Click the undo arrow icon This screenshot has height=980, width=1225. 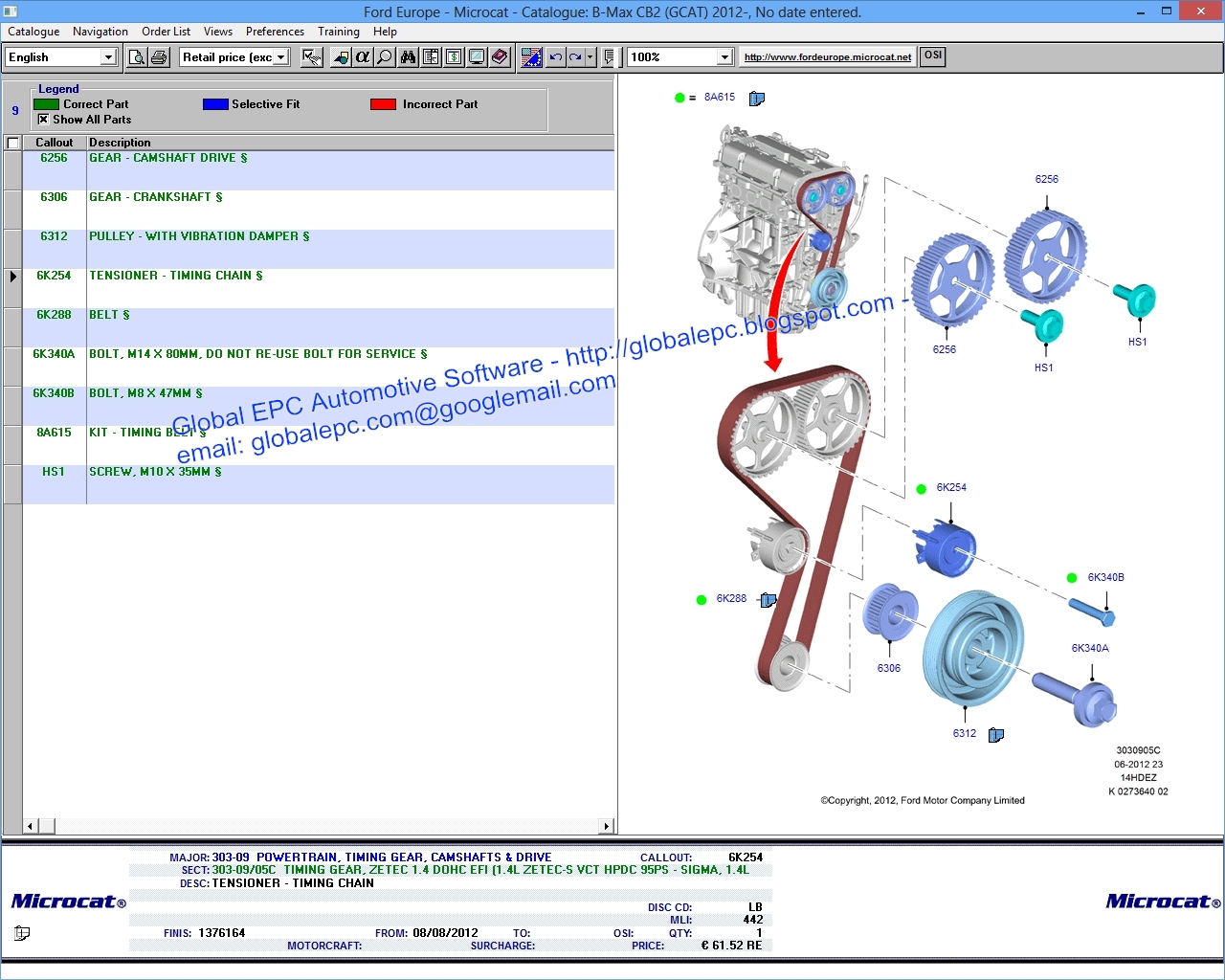pos(556,57)
